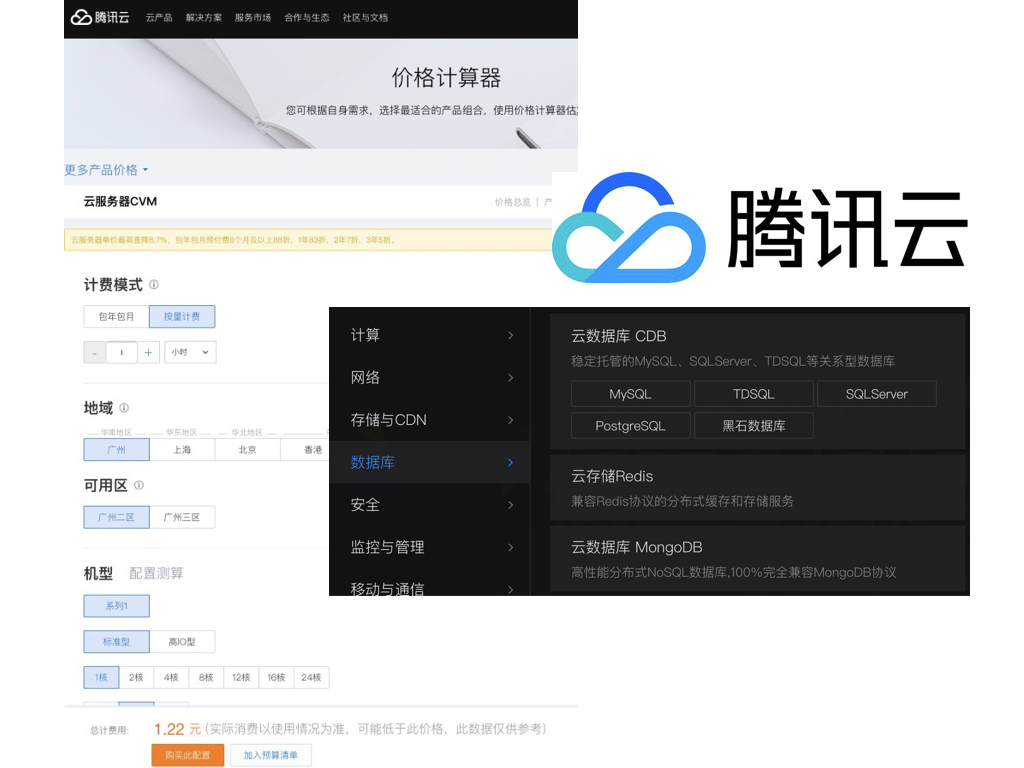Viewport: 1024px width, 768px height.
Task: Open 价格总览 link
Action: [x=513, y=202]
